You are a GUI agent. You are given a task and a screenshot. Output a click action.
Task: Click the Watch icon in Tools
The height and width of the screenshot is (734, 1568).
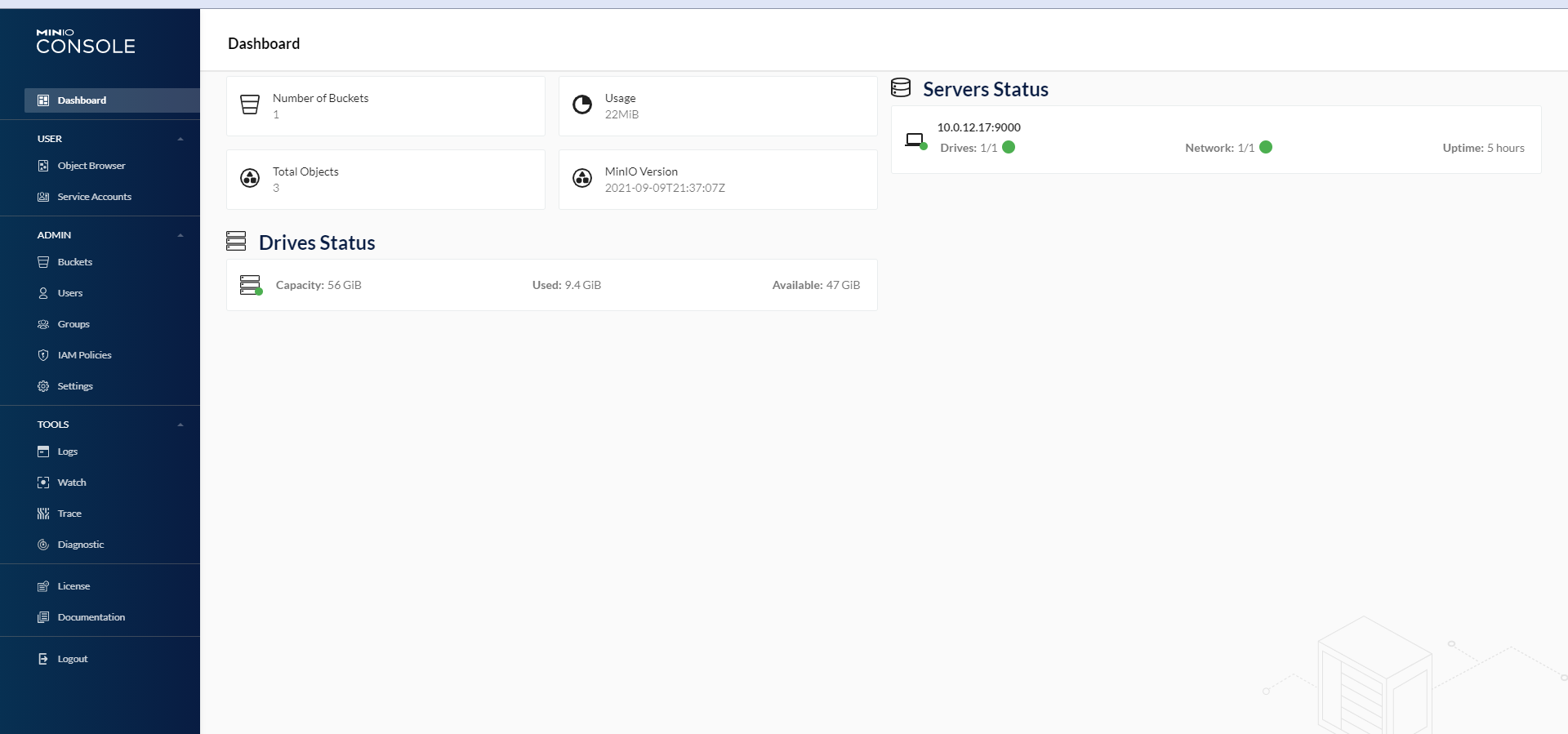(43, 483)
